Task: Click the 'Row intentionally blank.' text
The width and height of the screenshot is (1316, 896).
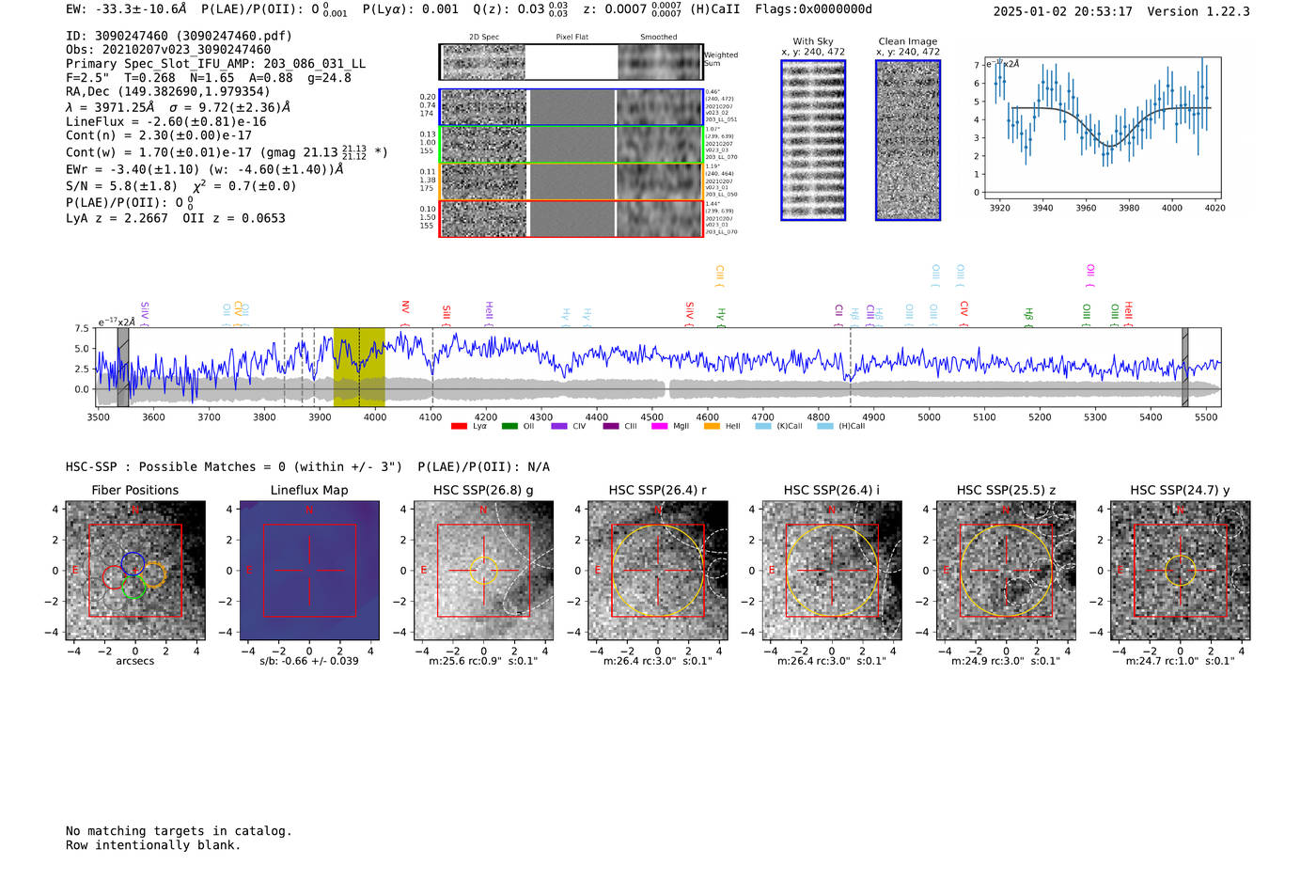Action: (x=153, y=845)
